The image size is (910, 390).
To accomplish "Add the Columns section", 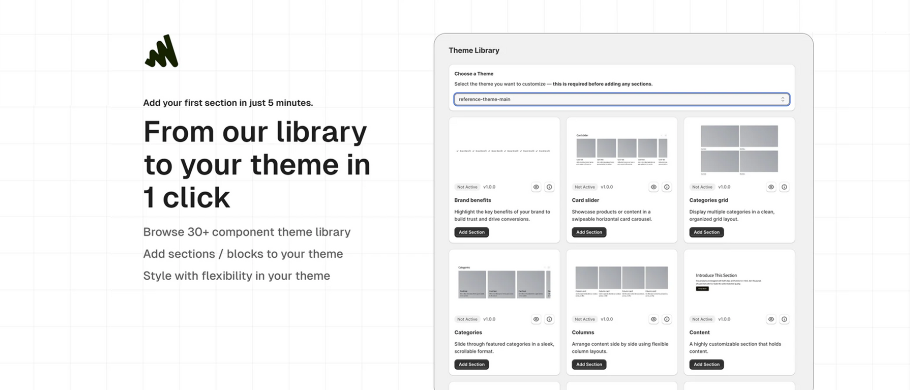I will tap(589, 364).
